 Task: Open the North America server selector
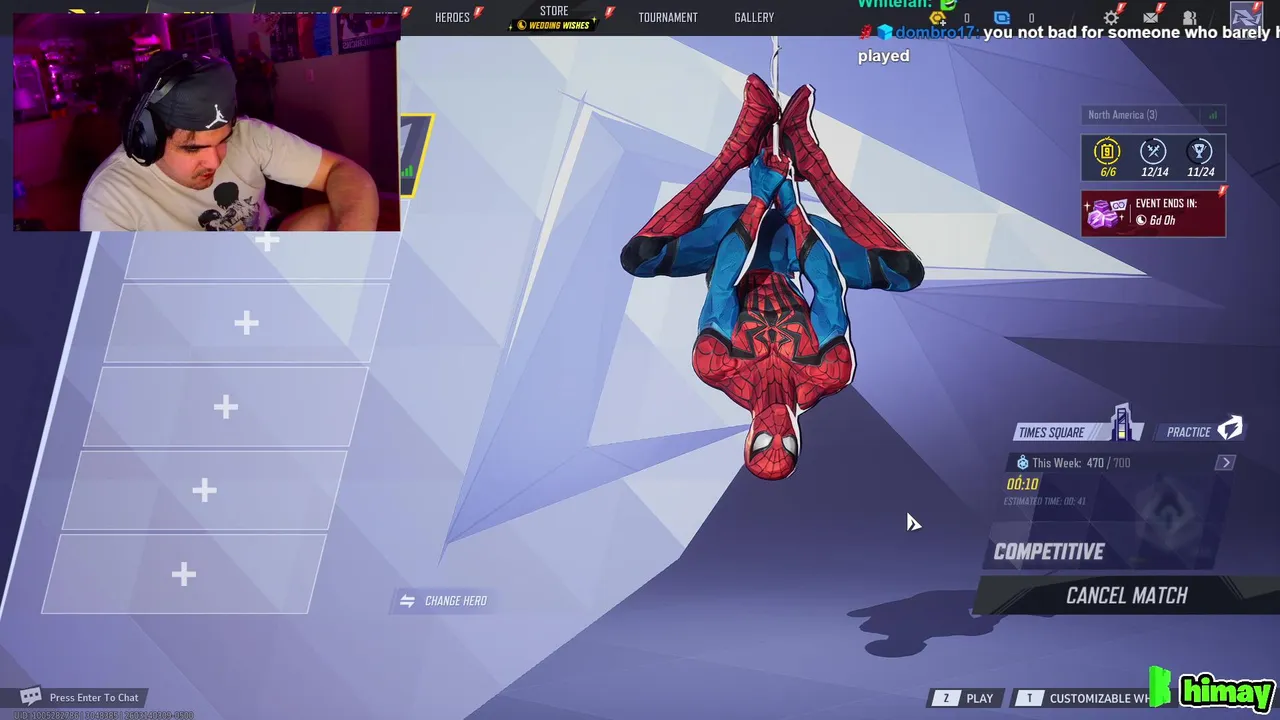point(1153,115)
